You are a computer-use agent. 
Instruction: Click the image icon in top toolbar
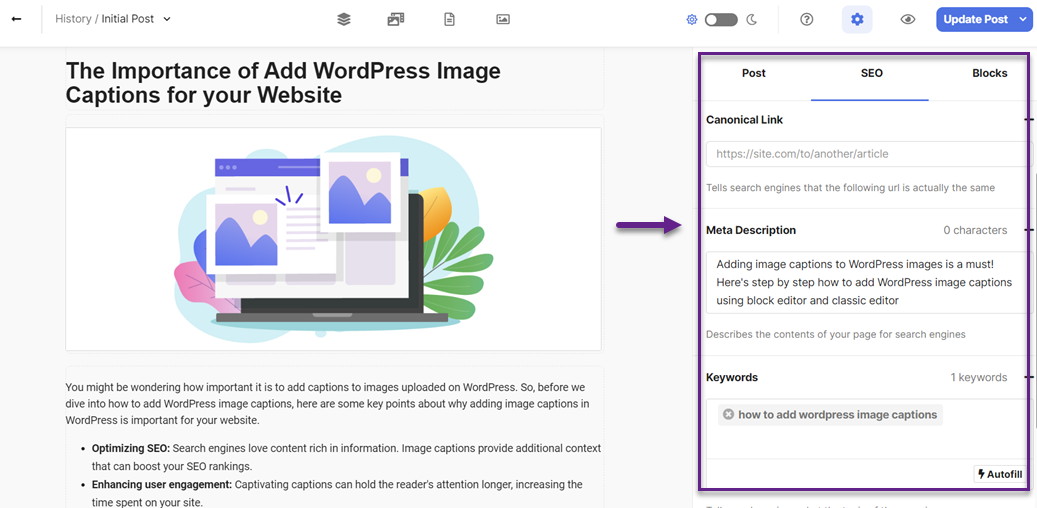coord(503,19)
